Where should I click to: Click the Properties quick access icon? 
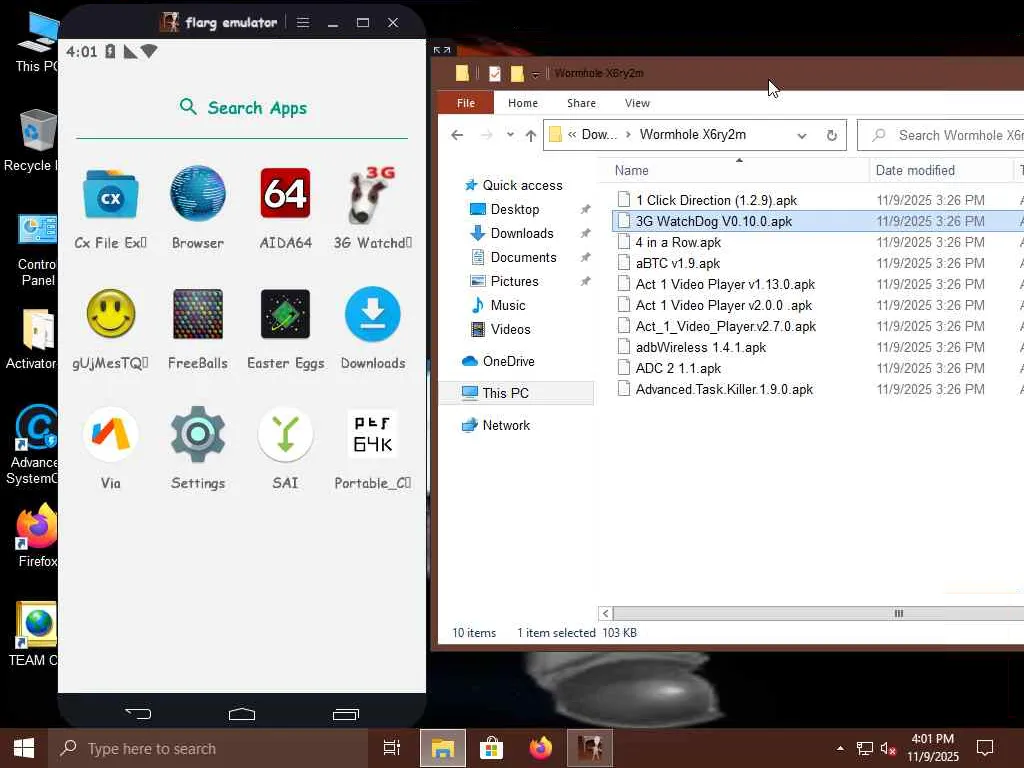(494, 74)
